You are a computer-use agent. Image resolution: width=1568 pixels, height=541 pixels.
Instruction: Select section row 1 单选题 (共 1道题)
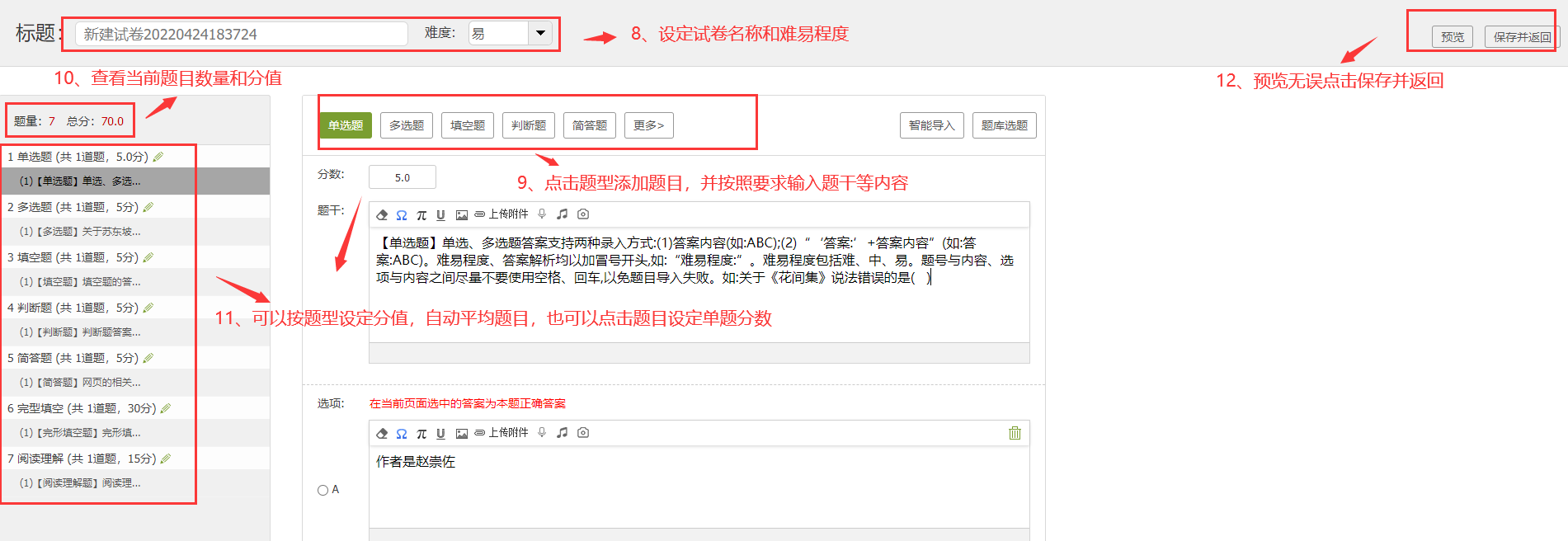point(135,157)
